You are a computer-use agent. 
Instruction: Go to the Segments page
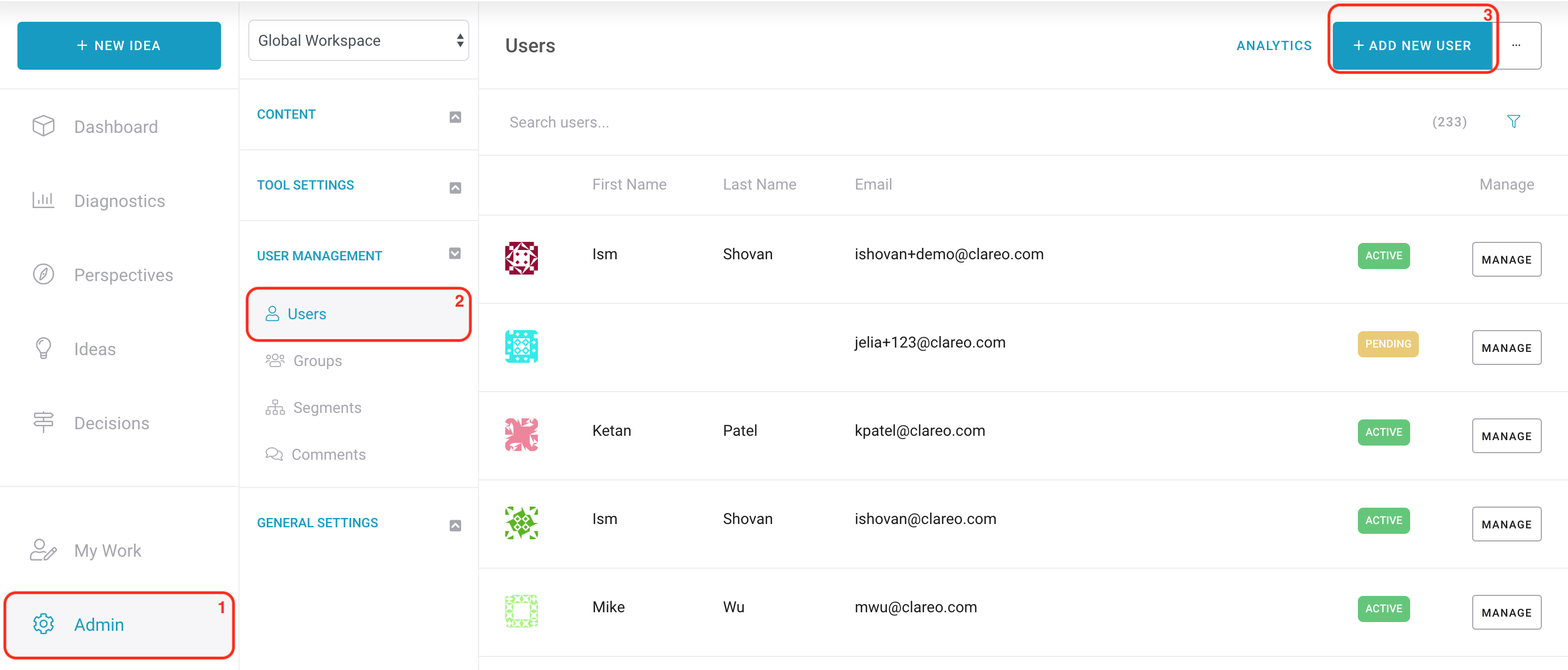click(x=327, y=407)
